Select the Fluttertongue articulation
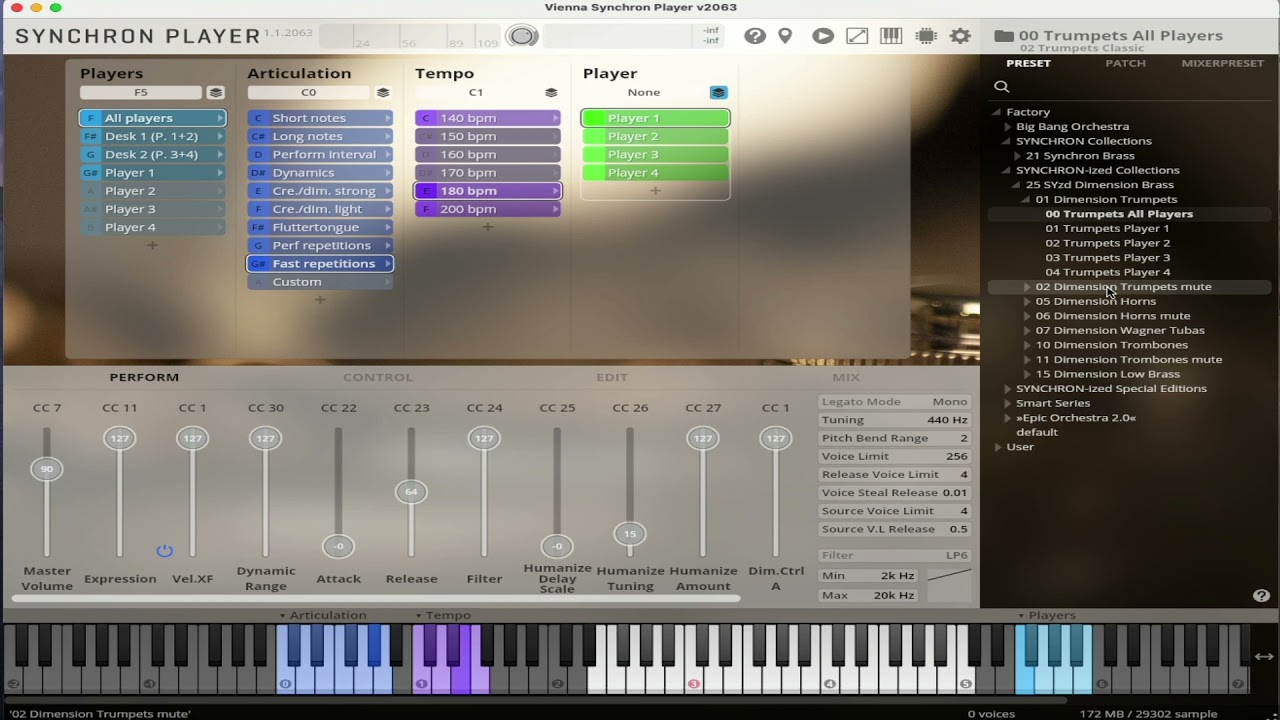This screenshot has width=1280, height=720. pos(320,227)
